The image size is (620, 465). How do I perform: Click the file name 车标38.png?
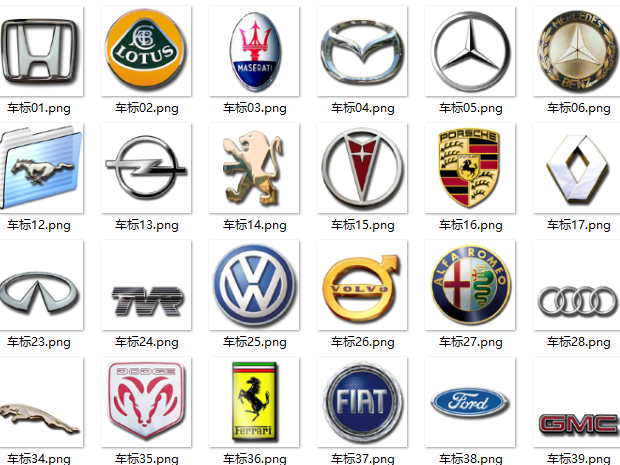pyautogui.click(x=471, y=459)
